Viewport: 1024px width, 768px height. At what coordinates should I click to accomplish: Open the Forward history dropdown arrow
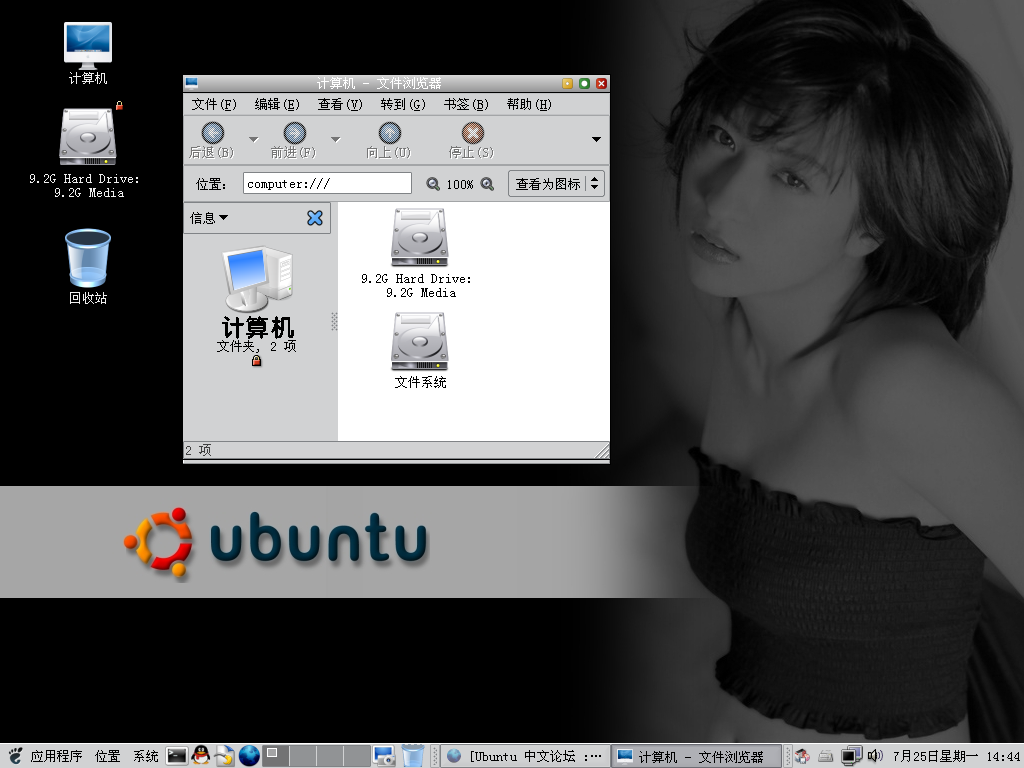[x=336, y=139]
